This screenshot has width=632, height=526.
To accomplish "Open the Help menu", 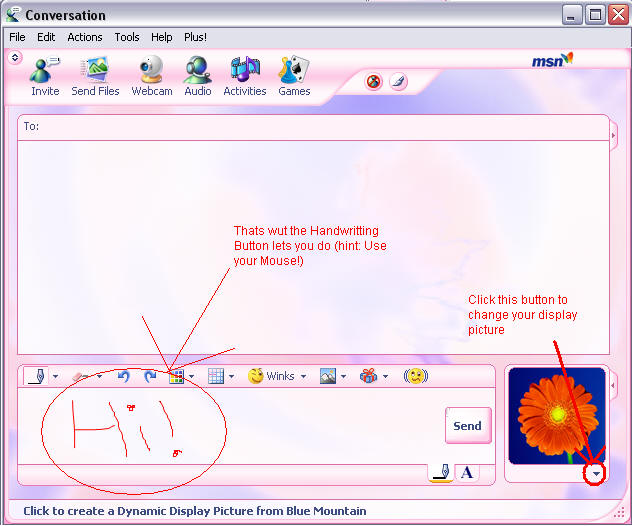I will click(x=162, y=37).
